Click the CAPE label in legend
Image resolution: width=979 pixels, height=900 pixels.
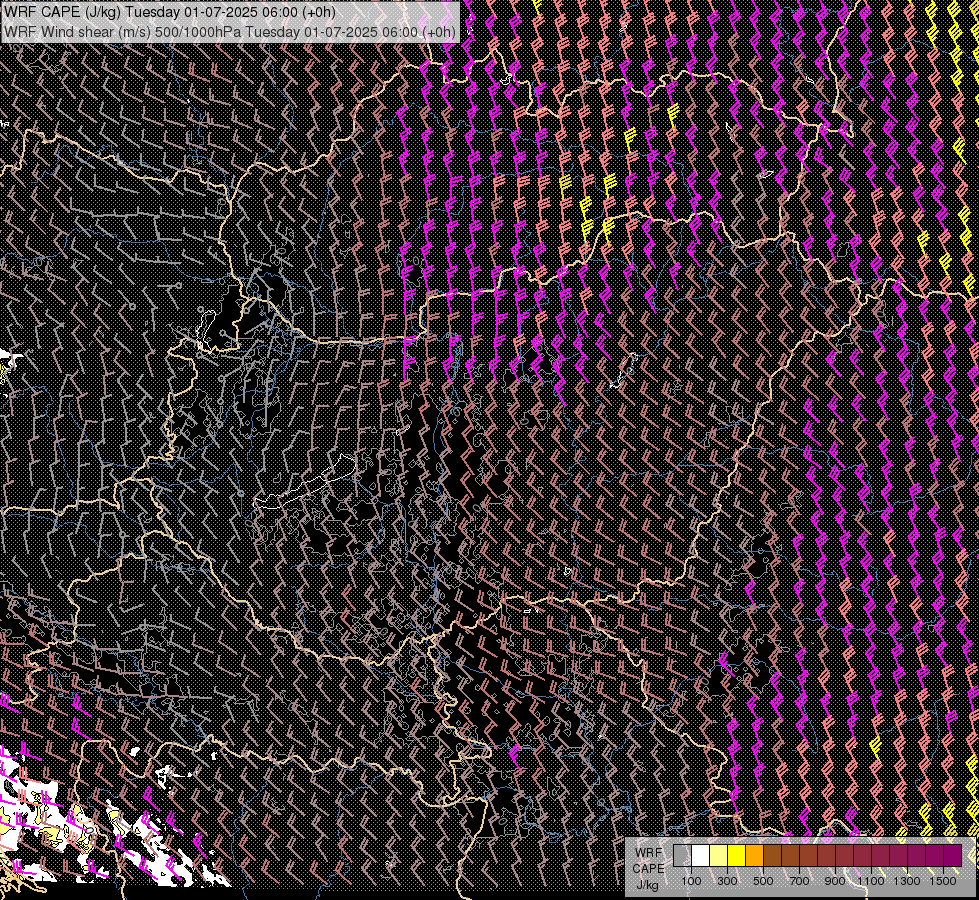pyautogui.click(x=649, y=869)
